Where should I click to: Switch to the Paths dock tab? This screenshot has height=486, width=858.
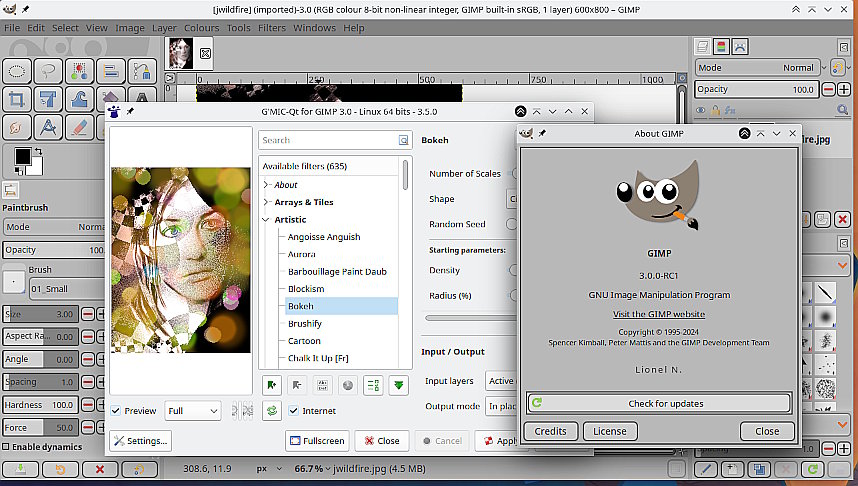point(740,47)
